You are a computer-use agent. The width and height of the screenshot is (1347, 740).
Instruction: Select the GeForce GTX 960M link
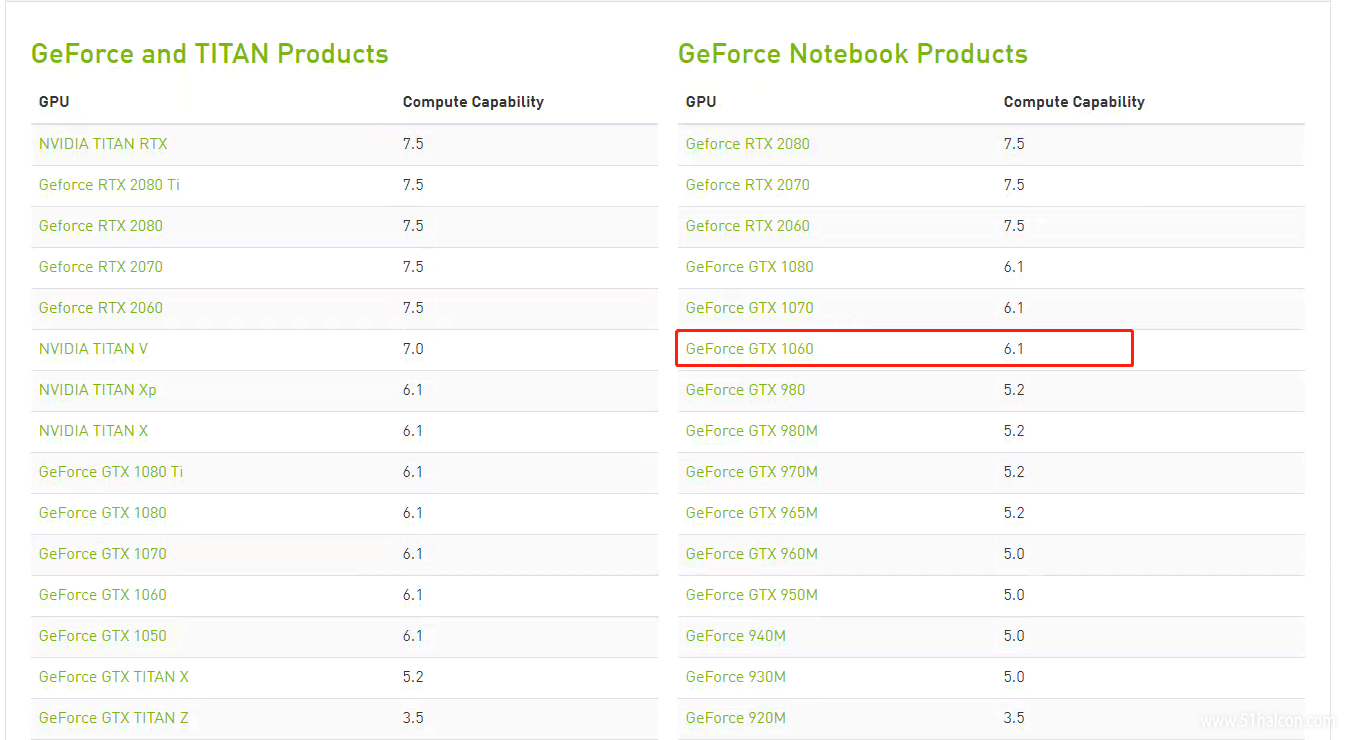[752, 554]
